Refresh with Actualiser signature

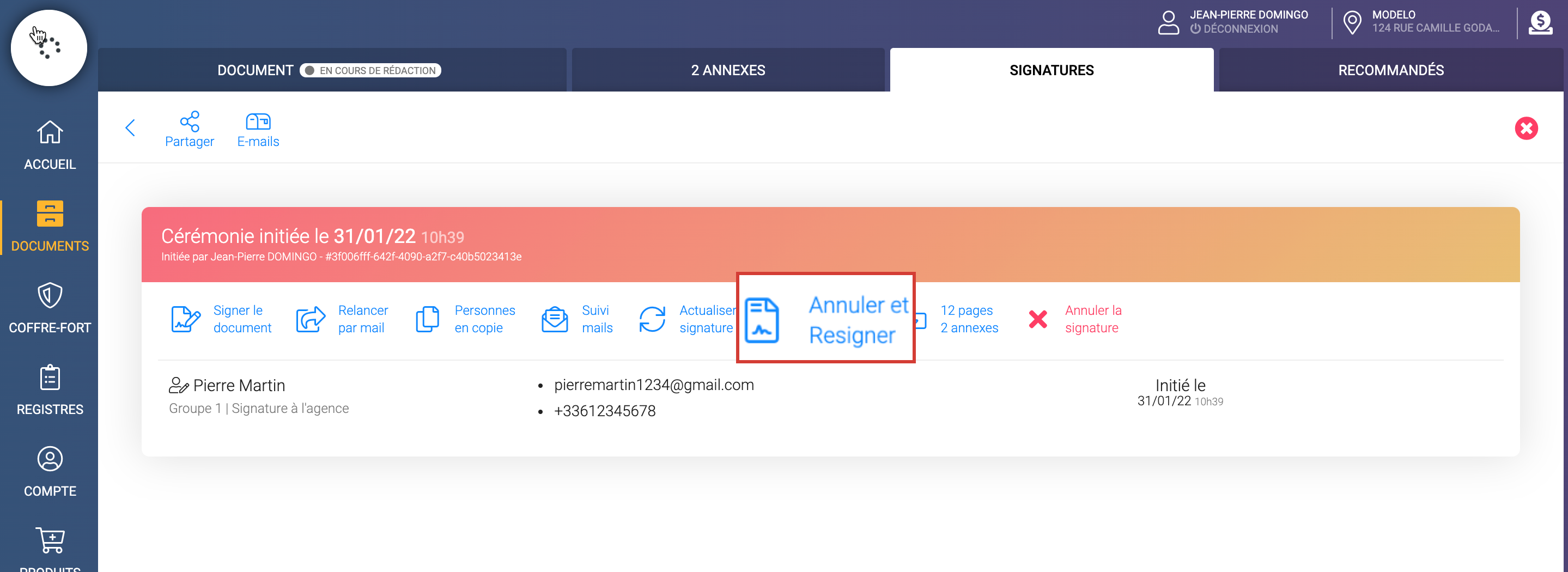pyautogui.click(x=653, y=319)
